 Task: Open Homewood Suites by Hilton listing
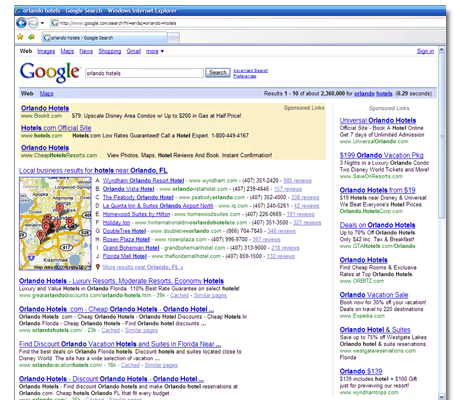coord(136,214)
